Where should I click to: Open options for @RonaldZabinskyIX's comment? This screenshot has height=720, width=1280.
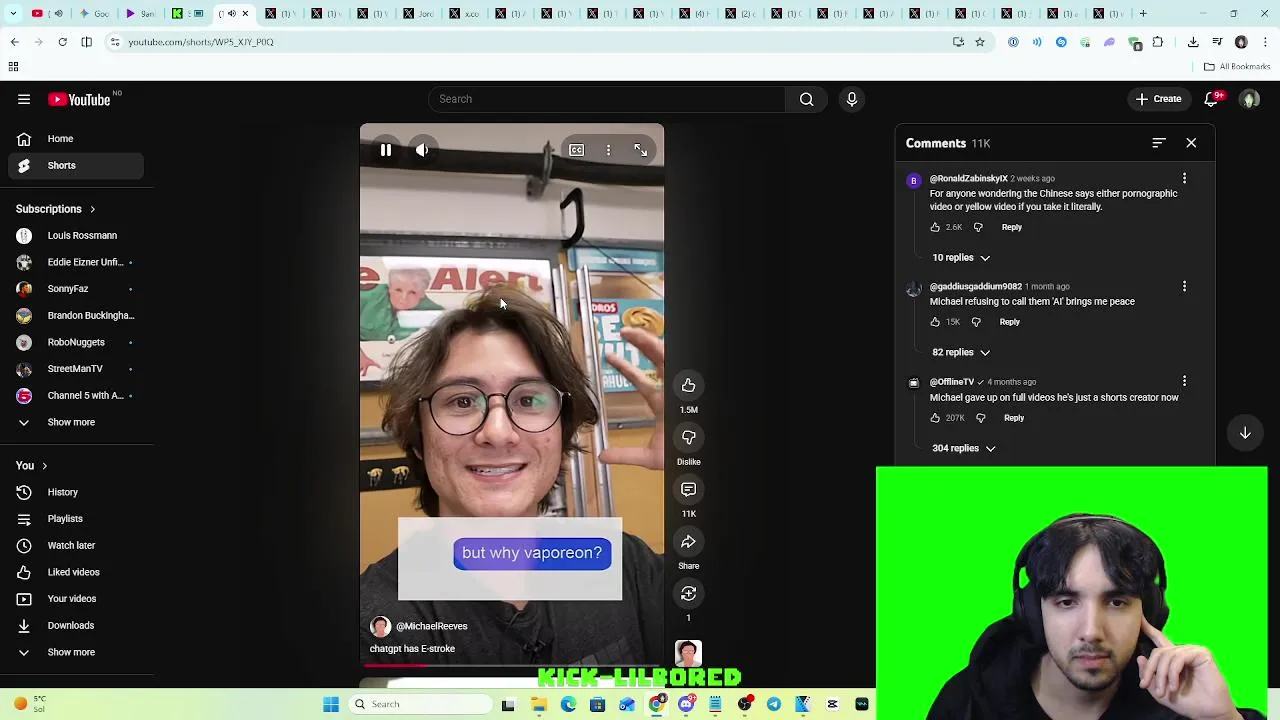tap(1184, 178)
